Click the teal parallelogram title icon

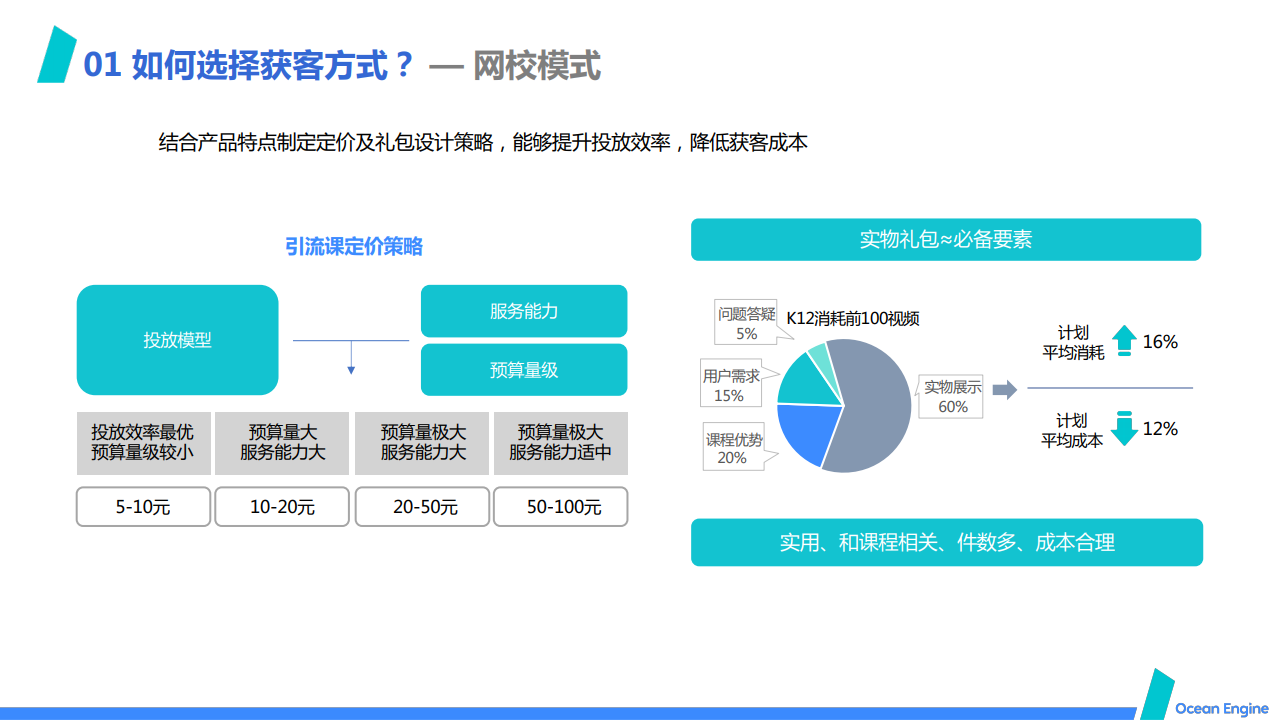coord(57,55)
